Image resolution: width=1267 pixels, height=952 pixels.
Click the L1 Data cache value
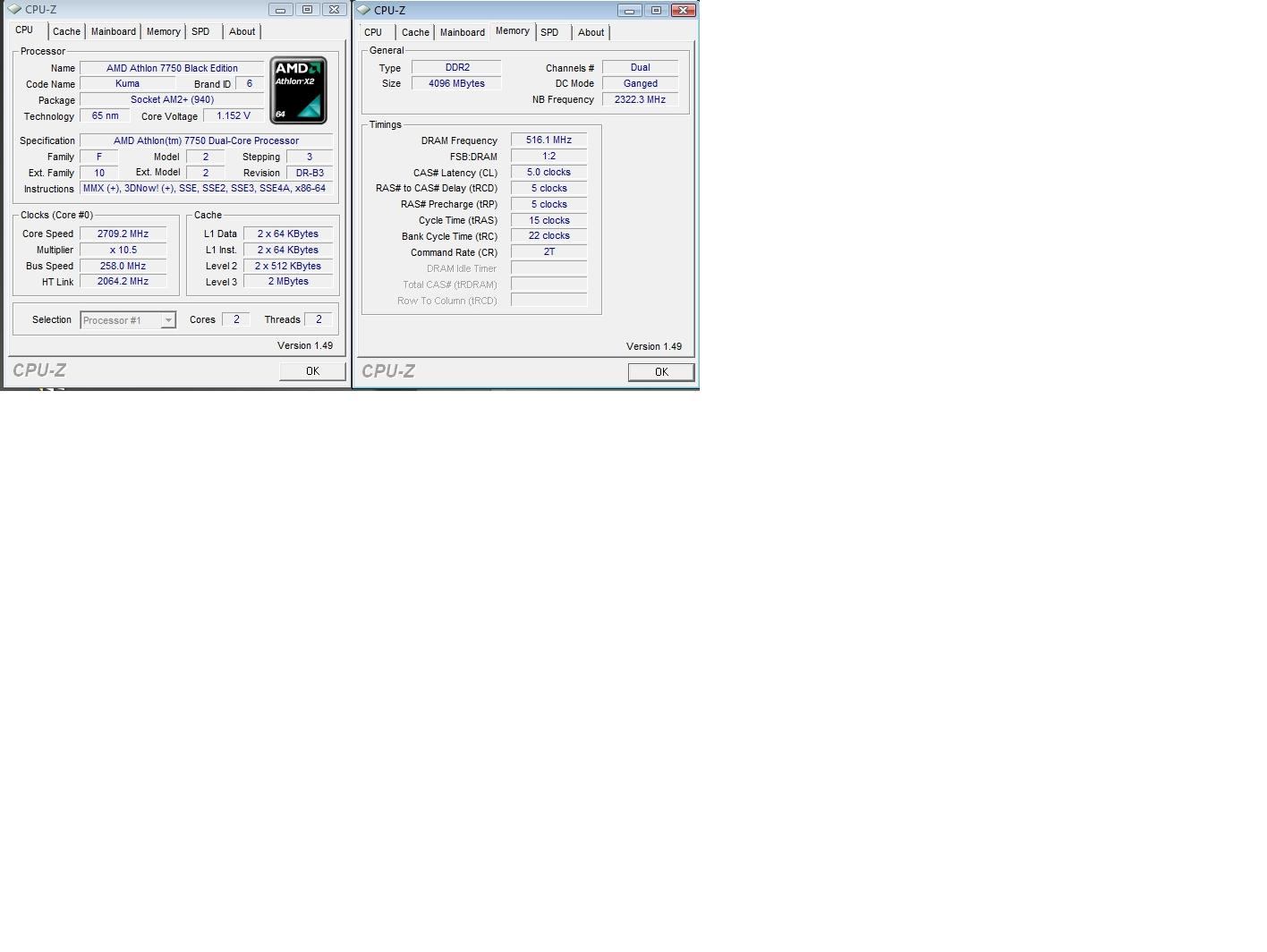tap(288, 234)
